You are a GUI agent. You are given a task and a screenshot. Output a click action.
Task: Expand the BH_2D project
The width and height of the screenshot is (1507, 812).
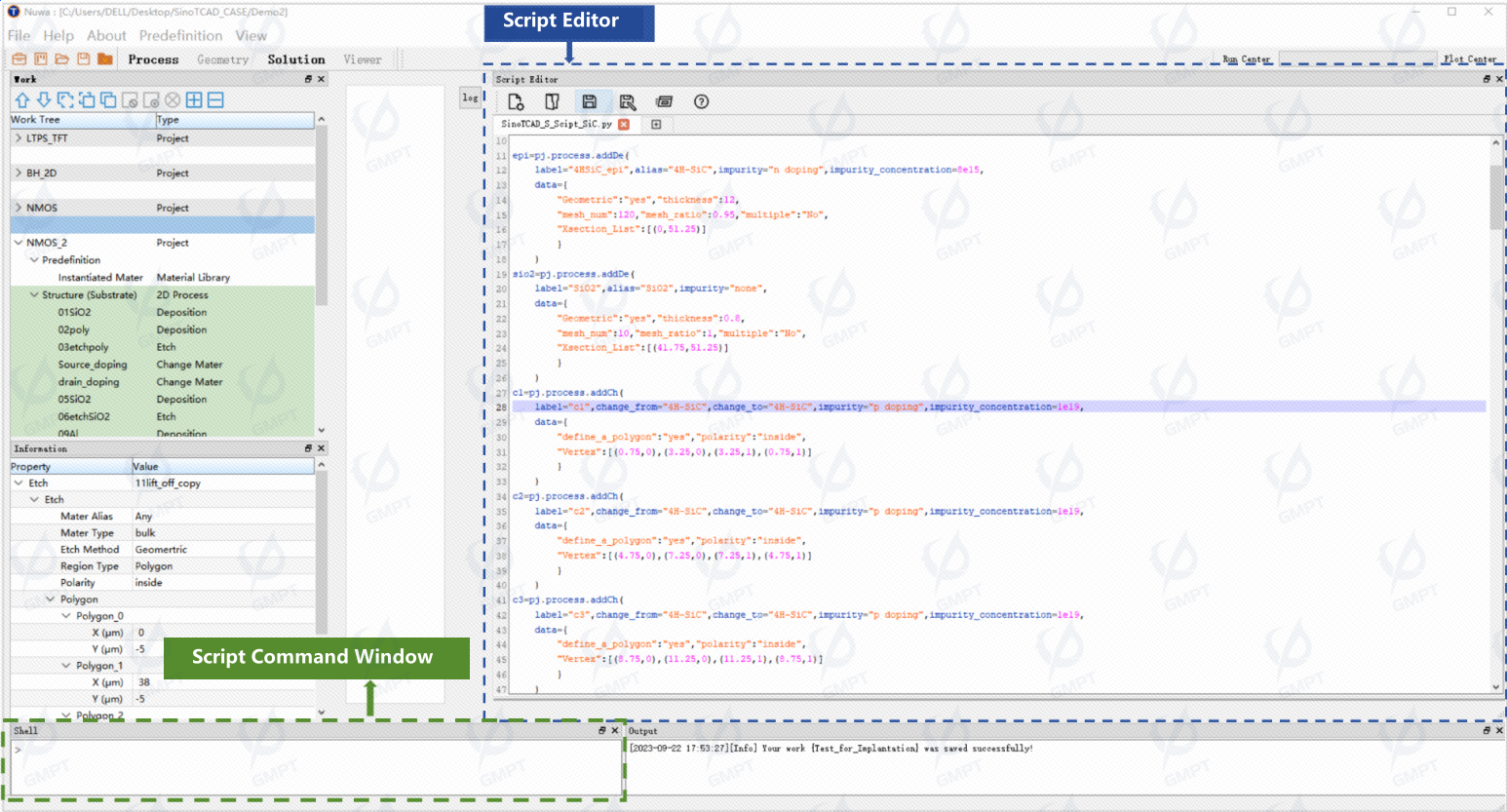pos(19,173)
